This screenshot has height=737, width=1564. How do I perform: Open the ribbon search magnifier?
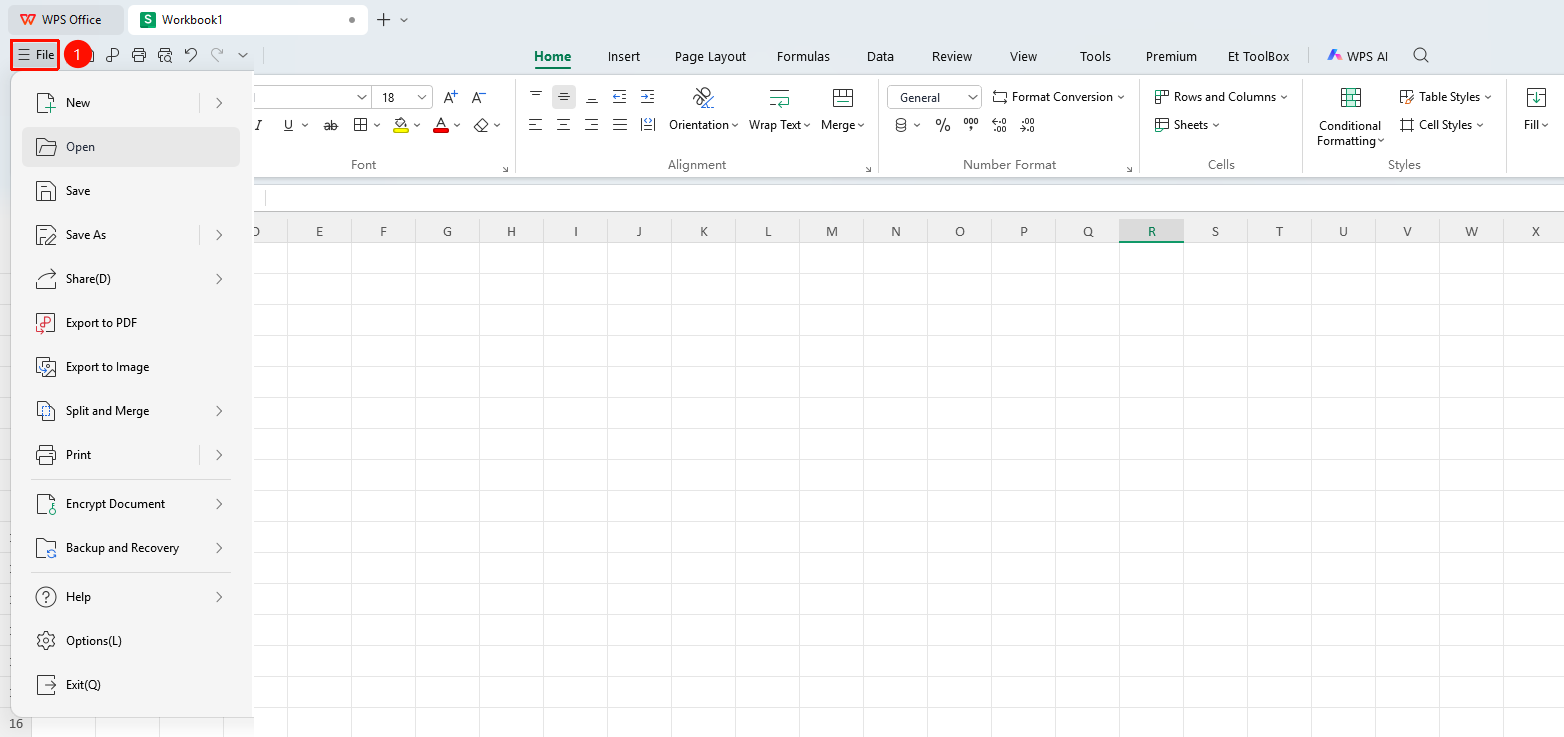tap(1421, 56)
